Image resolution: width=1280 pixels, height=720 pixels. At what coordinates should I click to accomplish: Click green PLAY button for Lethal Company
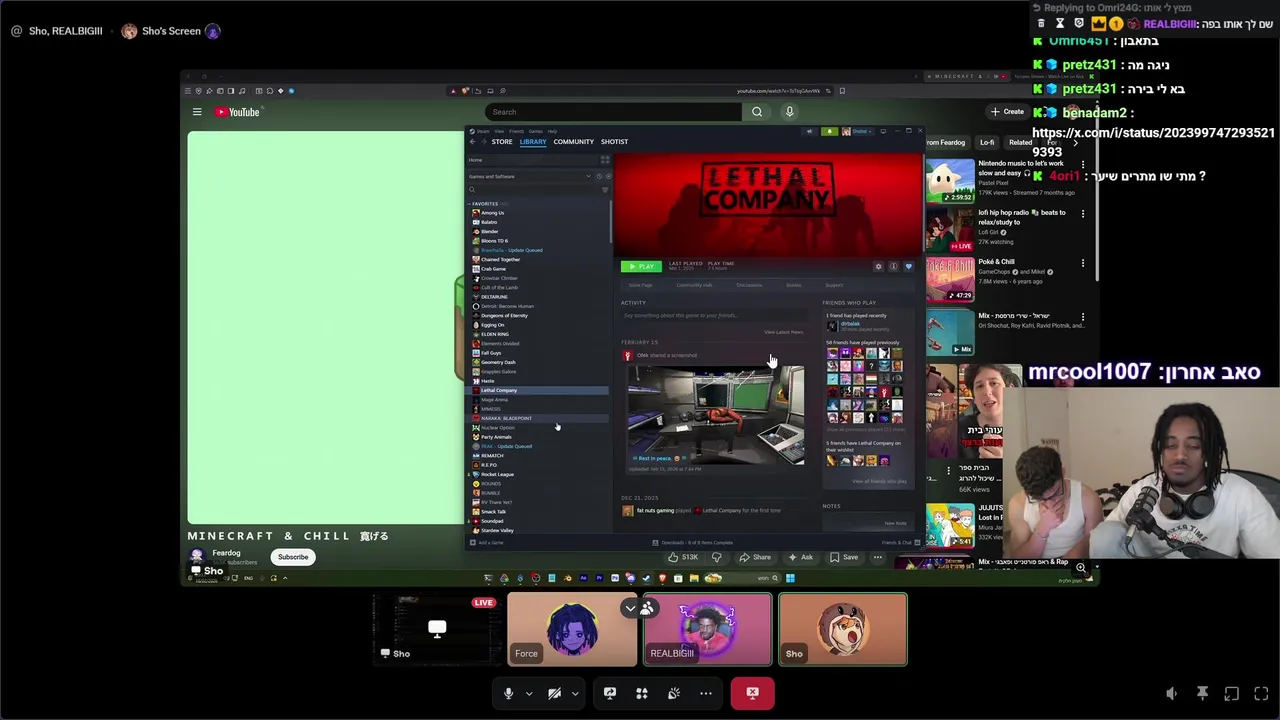pyautogui.click(x=641, y=266)
